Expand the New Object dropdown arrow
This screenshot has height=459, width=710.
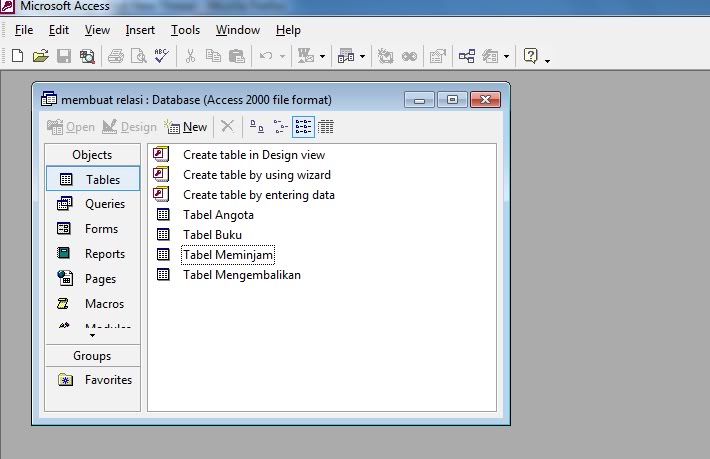pos(506,57)
